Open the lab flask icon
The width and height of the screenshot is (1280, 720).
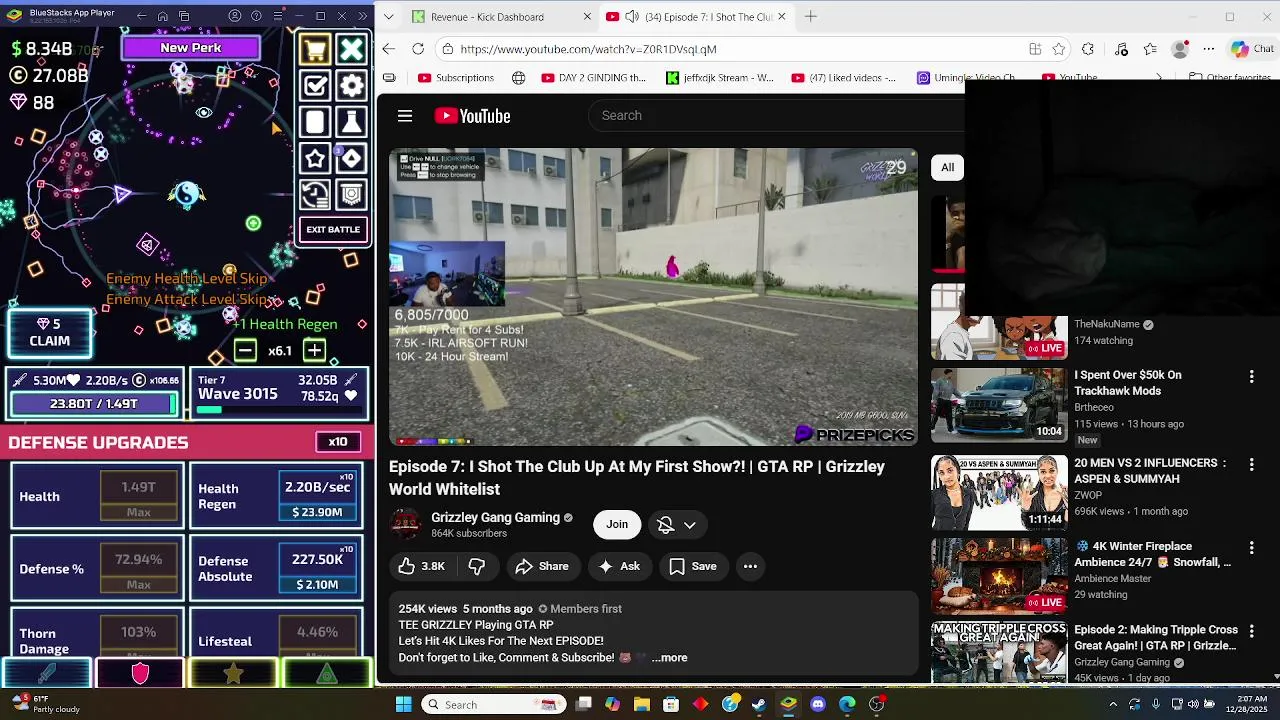pos(351,122)
